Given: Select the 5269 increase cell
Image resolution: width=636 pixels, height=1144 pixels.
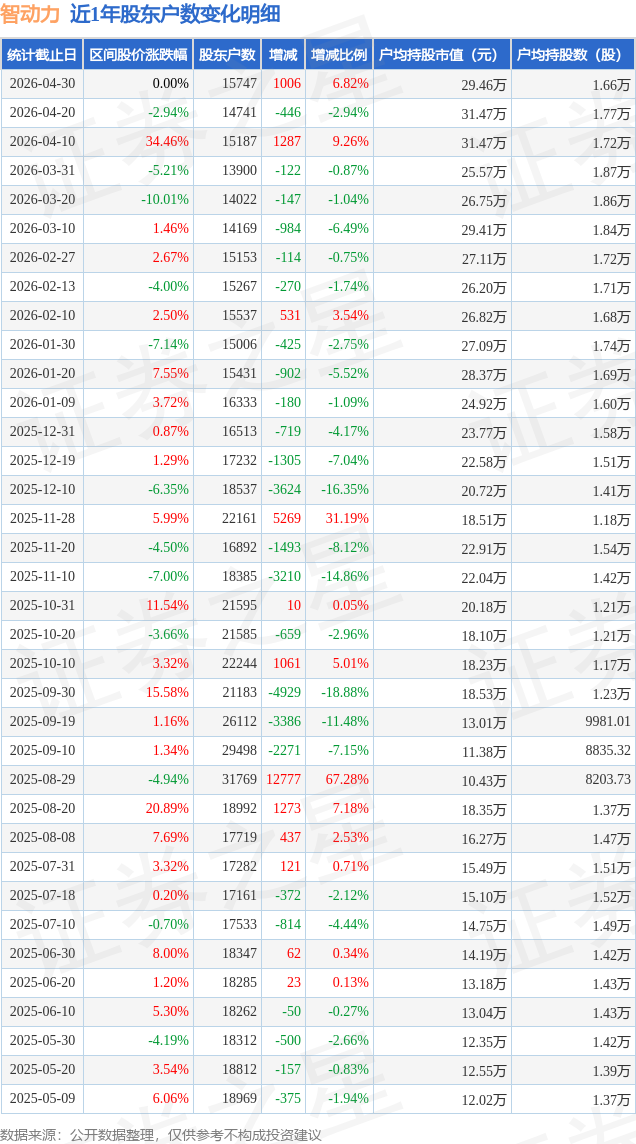Looking at the screenshot, I should click(x=283, y=519).
